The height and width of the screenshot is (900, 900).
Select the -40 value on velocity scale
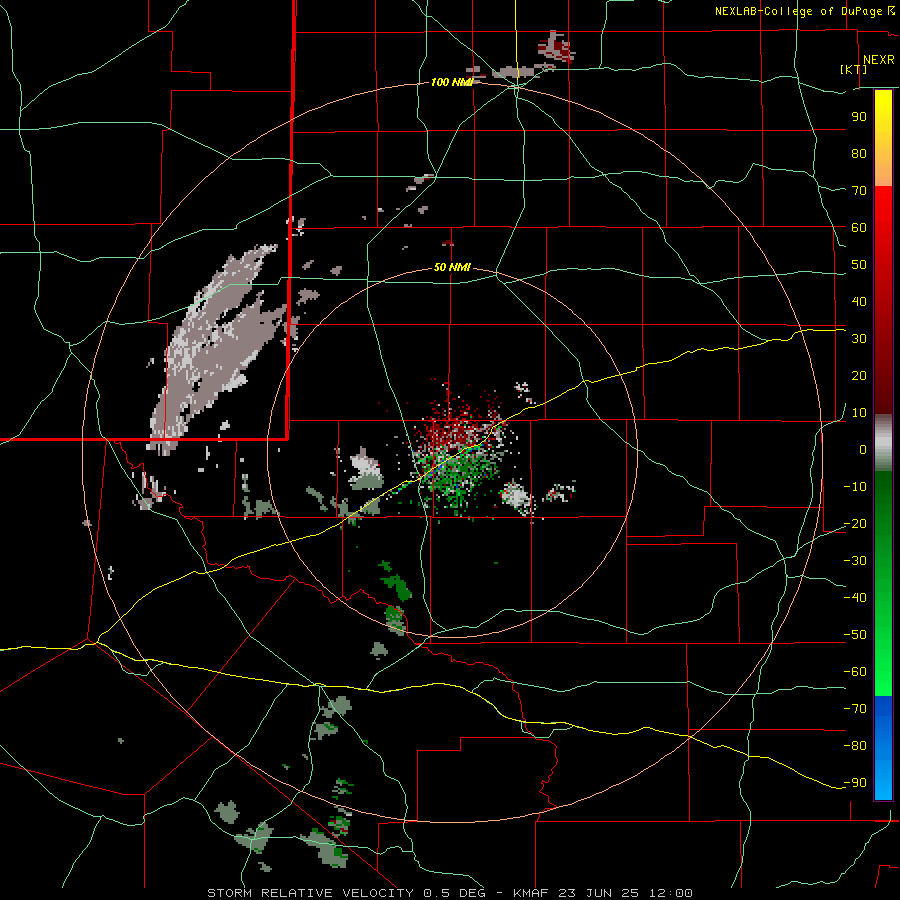click(855, 598)
